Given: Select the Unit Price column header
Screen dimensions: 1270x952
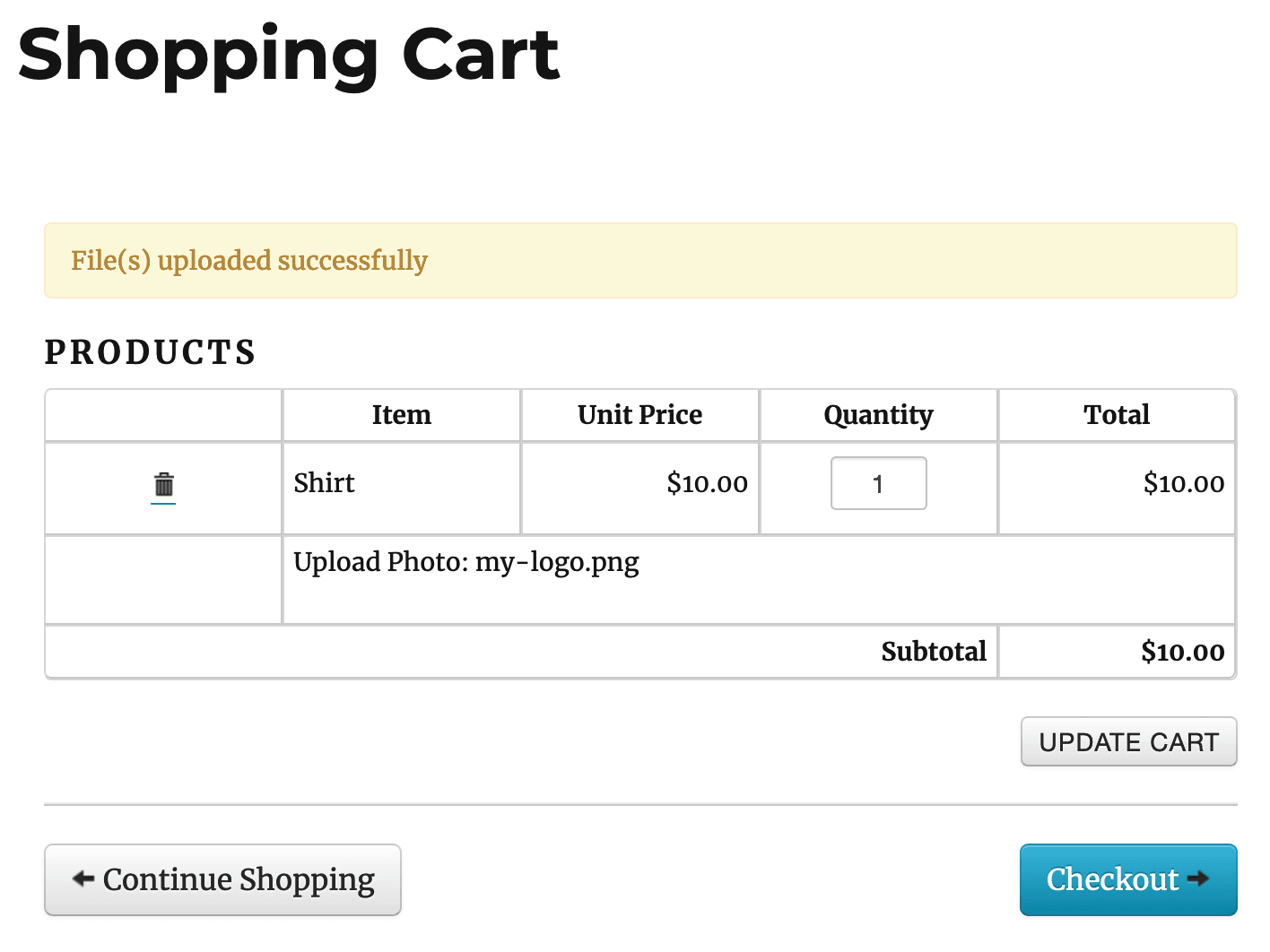Looking at the screenshot, I should (639, 415).
